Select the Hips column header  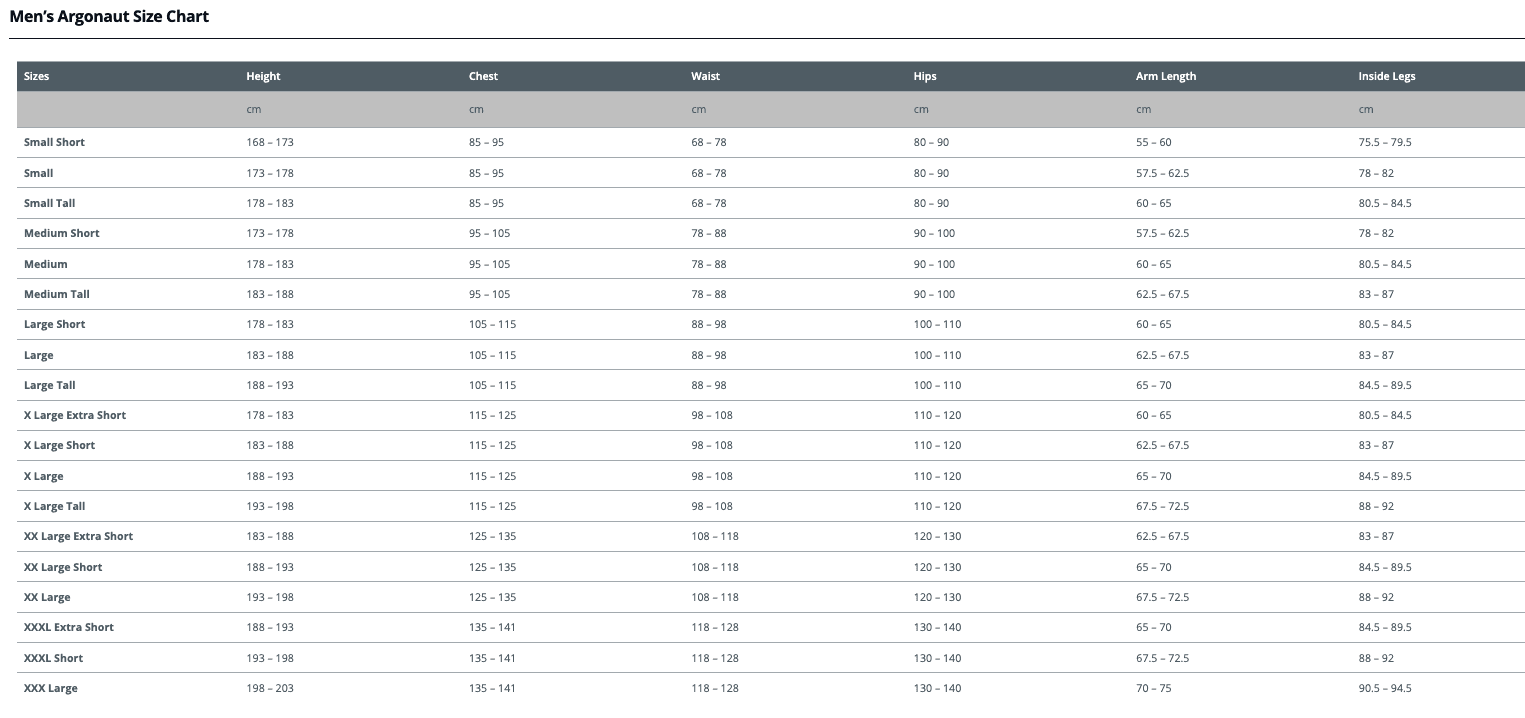925,77
